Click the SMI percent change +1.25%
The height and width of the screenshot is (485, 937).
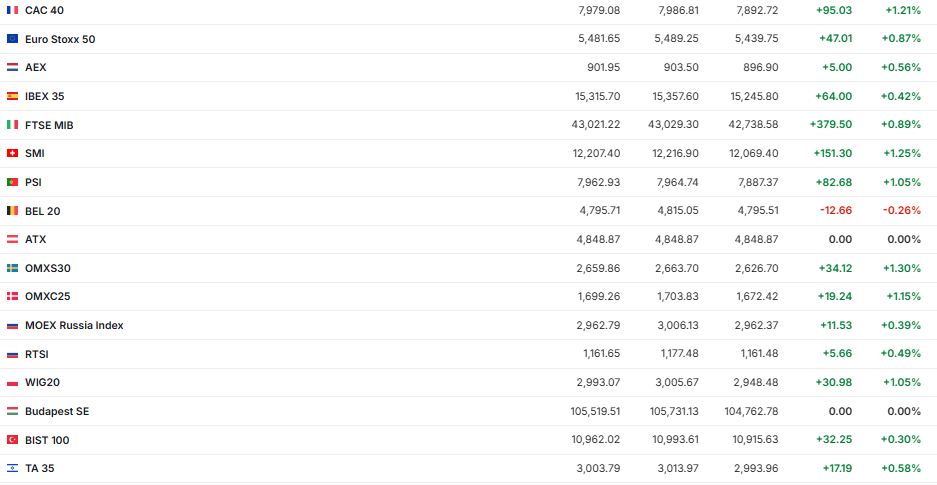click(903, 153)
